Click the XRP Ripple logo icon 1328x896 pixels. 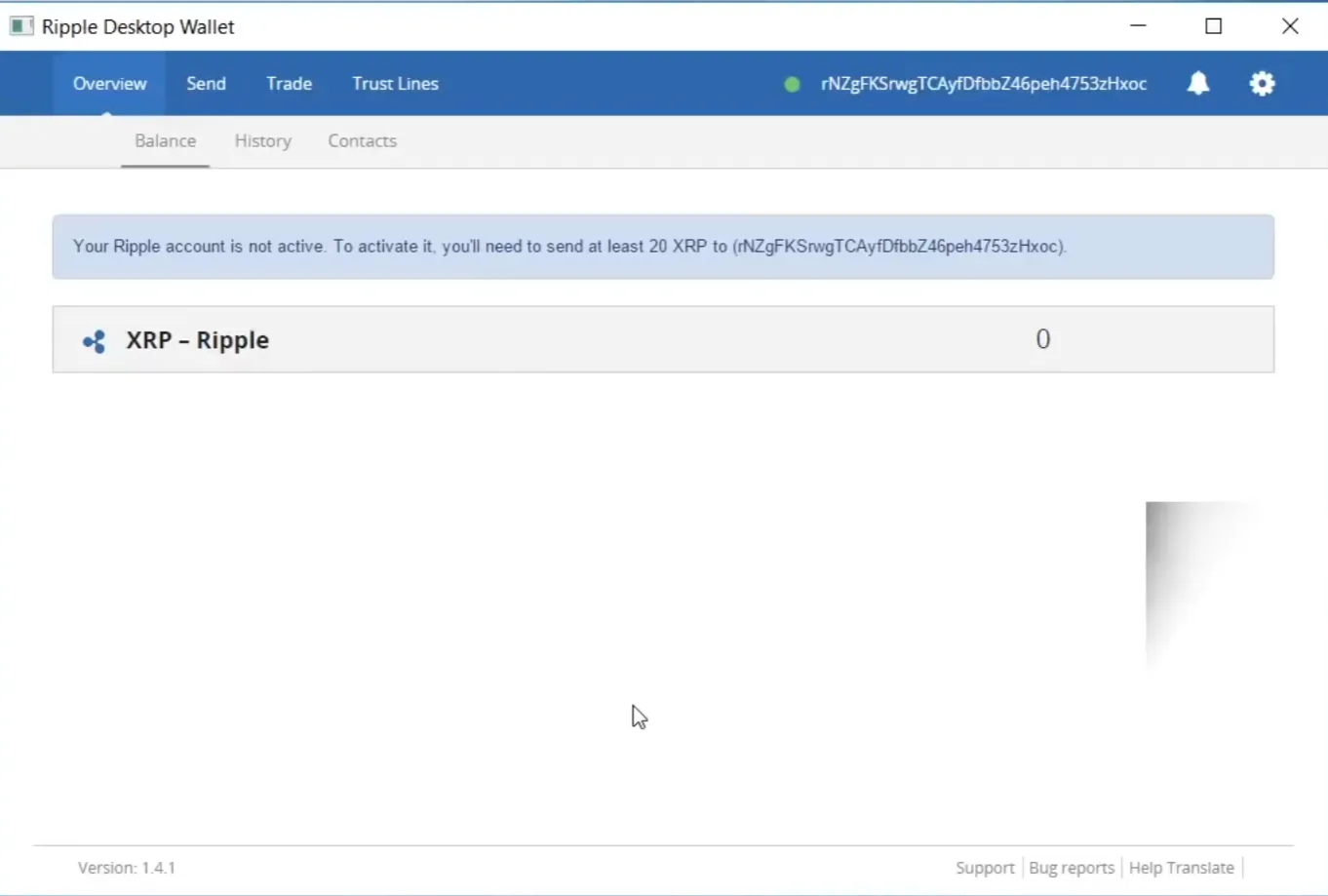94,341
